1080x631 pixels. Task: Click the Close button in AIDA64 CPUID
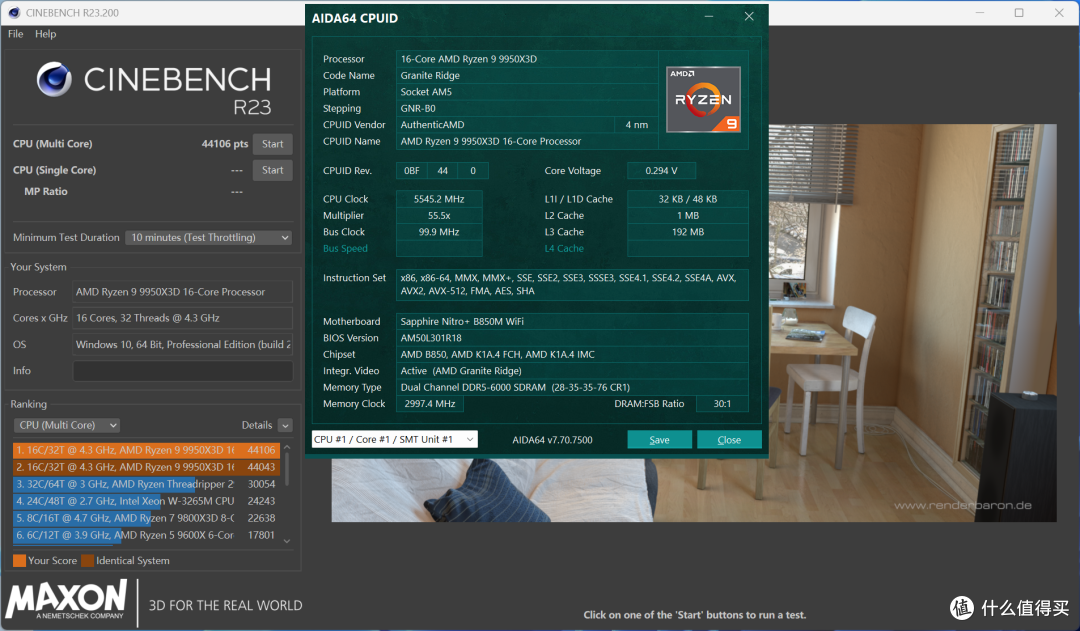point(729,439)
